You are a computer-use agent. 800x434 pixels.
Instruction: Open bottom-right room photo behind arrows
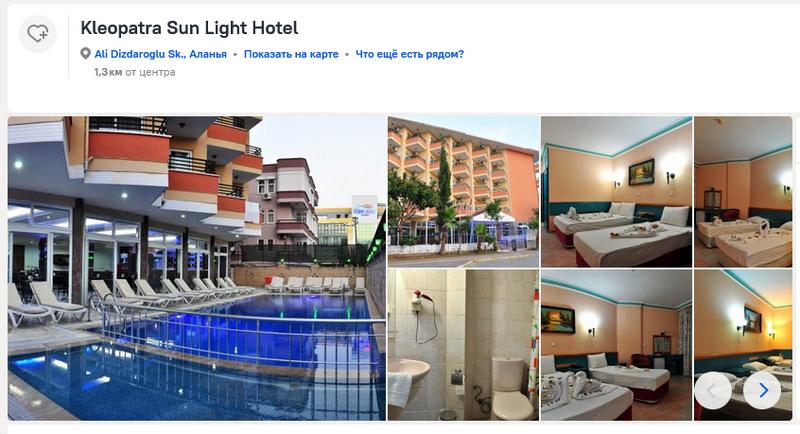click(743, 345)
